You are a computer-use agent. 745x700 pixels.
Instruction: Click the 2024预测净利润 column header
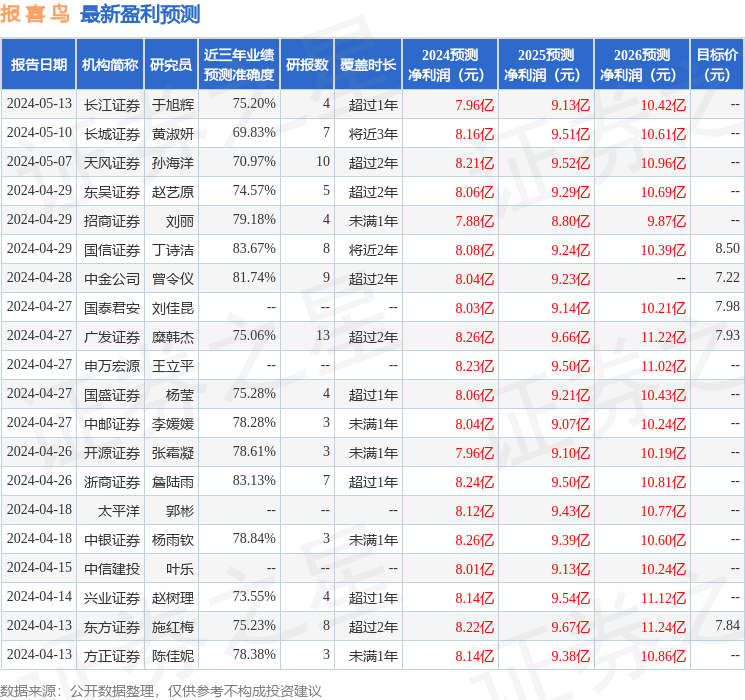click(450, 64)
